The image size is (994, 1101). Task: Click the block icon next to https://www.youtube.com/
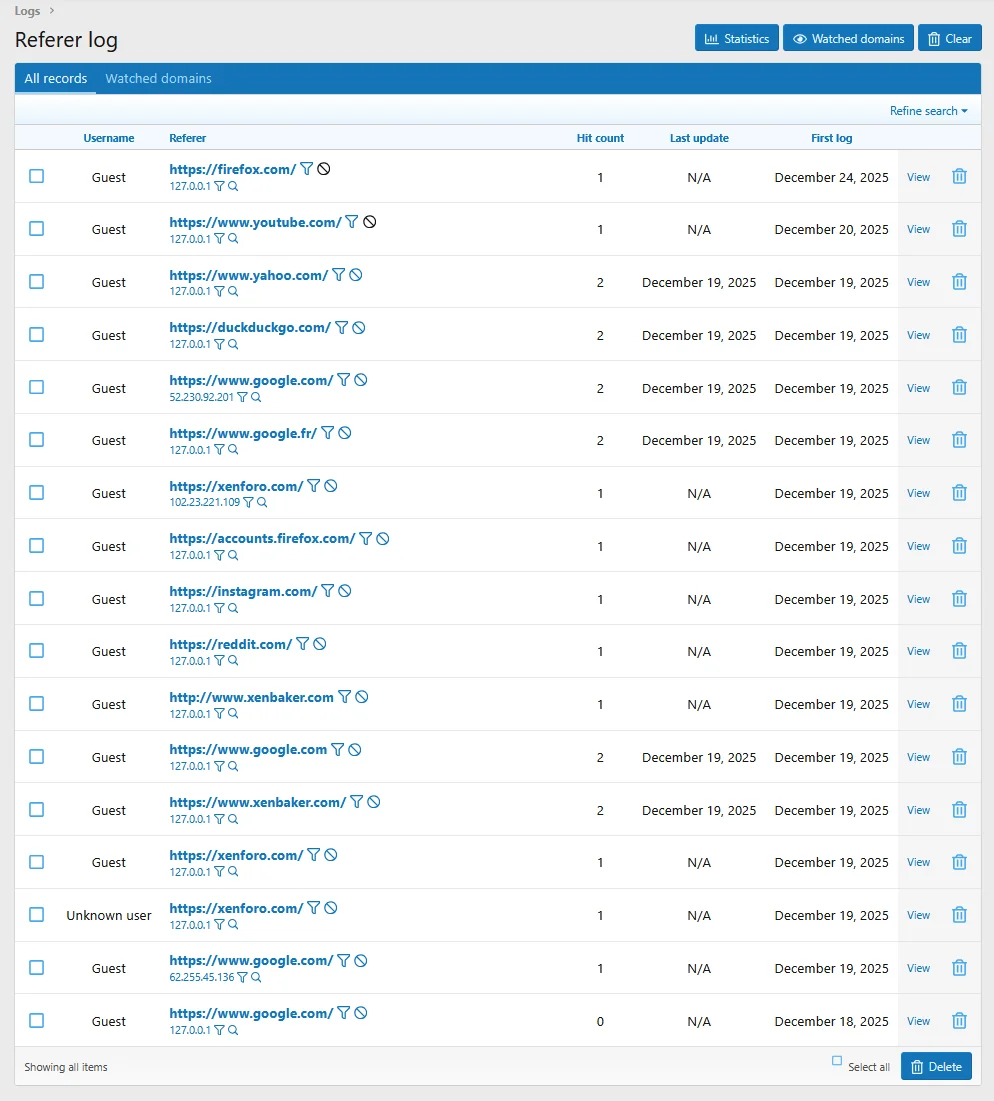click(x=369, y=222)
